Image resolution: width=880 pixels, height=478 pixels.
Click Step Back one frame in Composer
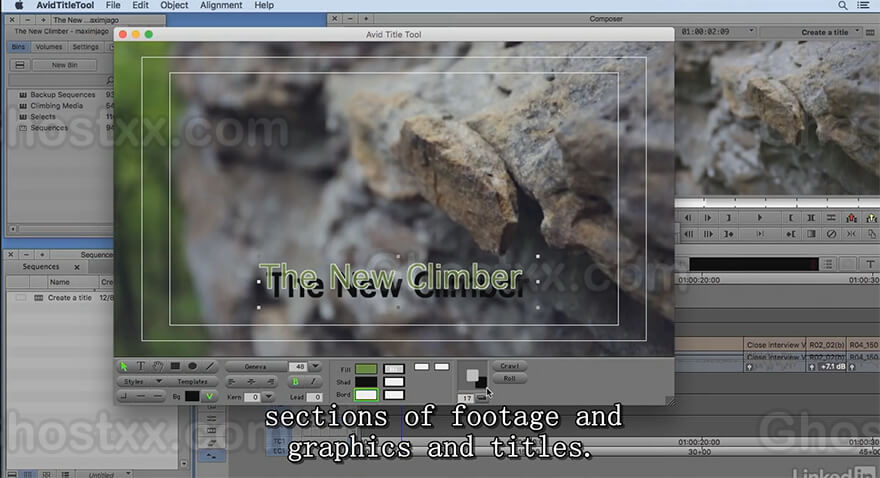[688, 218]
